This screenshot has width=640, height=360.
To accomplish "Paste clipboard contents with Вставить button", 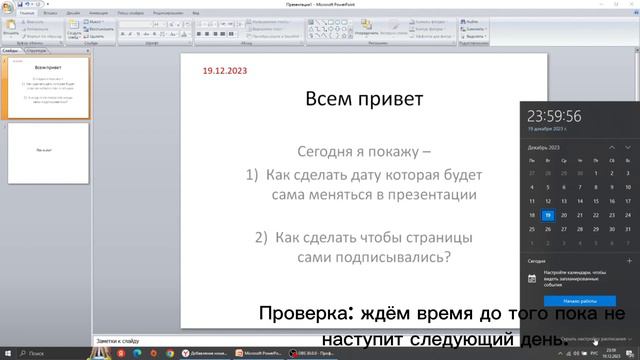I will 11,29.
